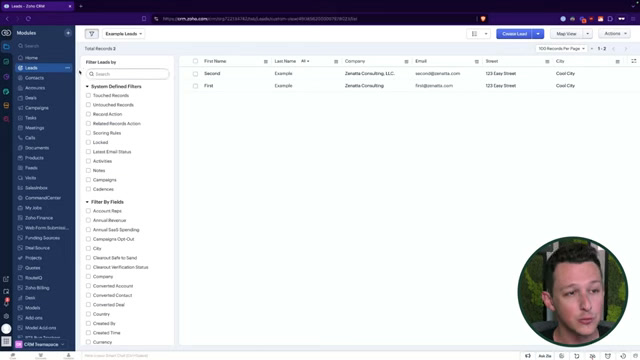Image resolution: width=640 pixels, height=360 pixels.
Task: Add a new module with plus icon
Action: tap(68, 33)
